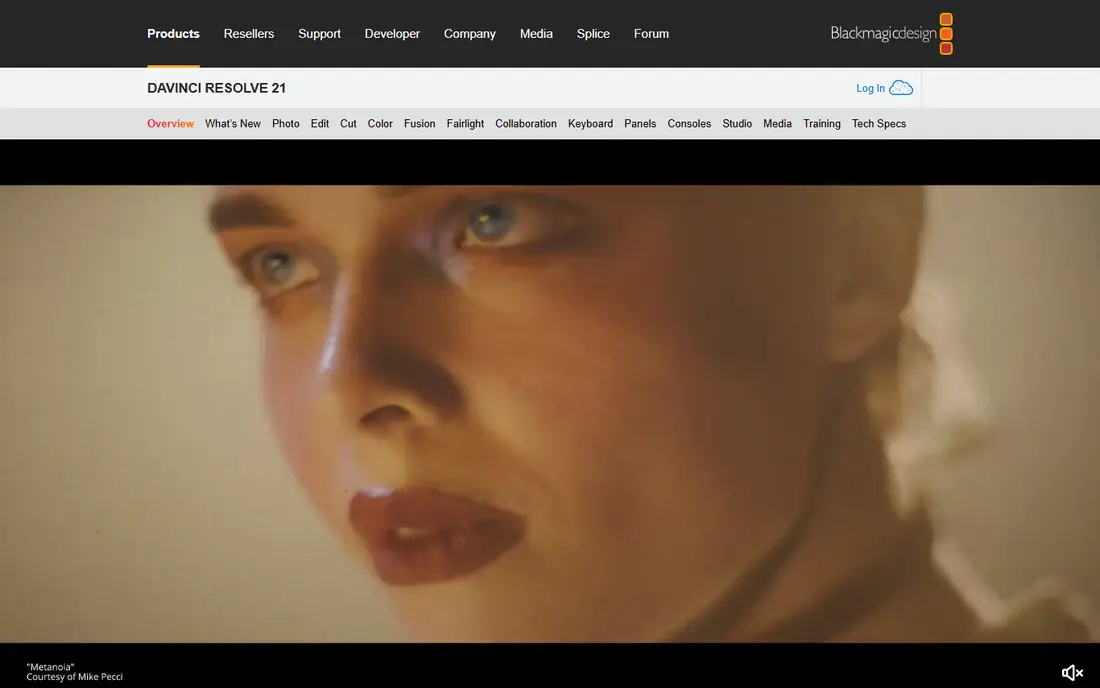
Task: Open the Edit page tab
Action: [320, 123]
